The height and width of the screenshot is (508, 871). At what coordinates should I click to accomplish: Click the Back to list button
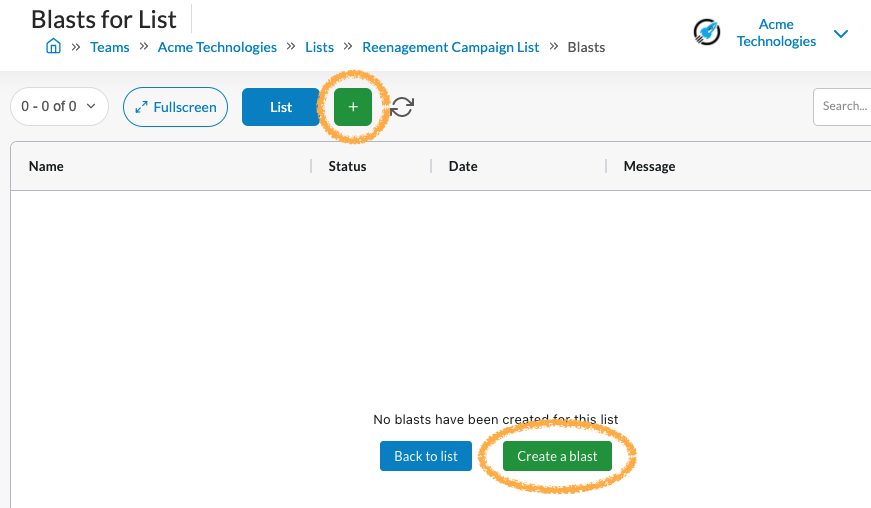426,456
